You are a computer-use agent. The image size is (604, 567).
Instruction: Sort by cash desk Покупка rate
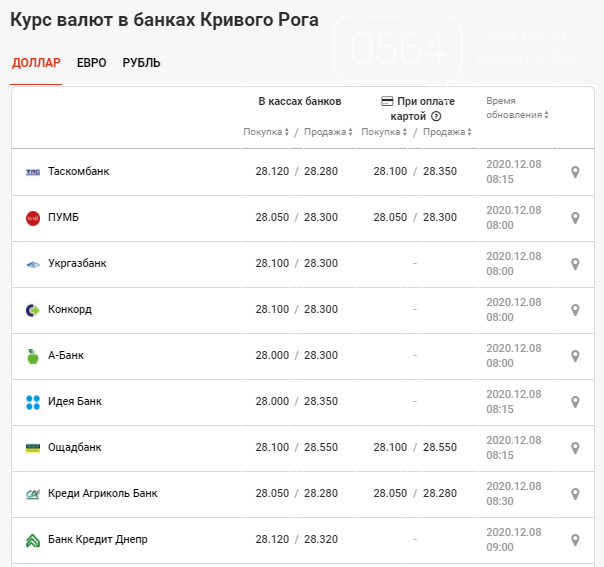[266, 132]
